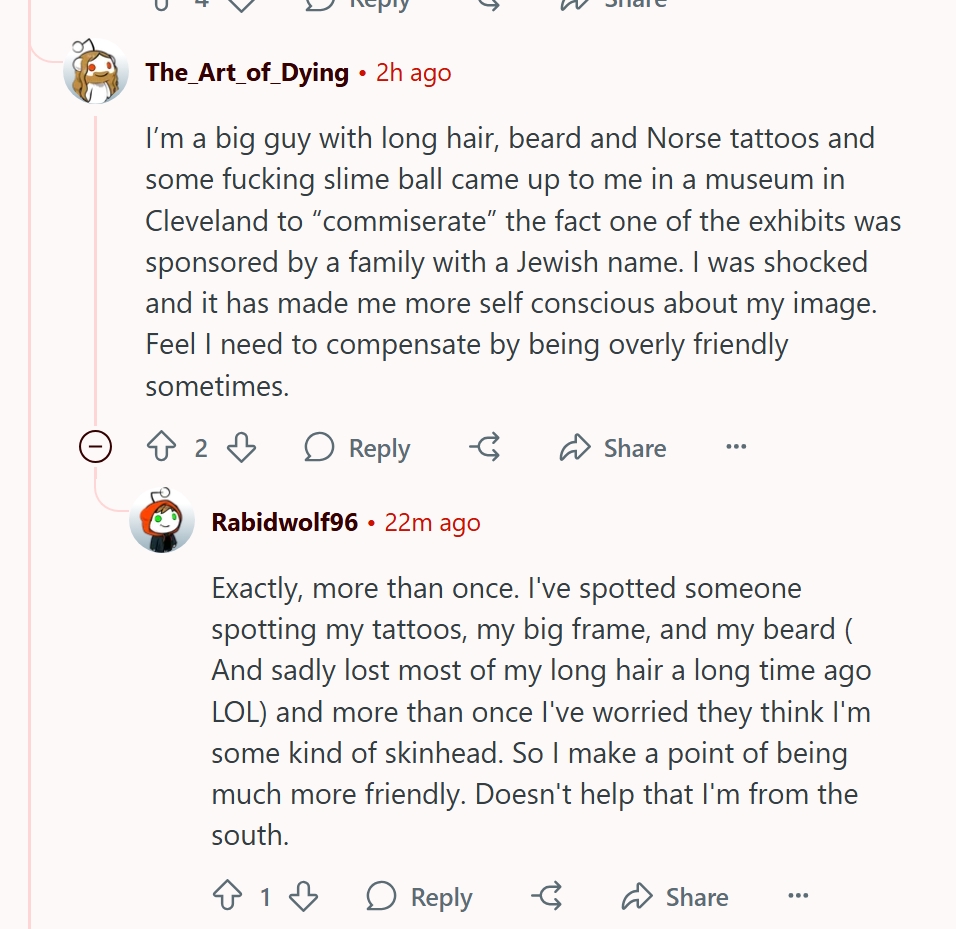This screenshot has width=956, height=929.
Task: Click the 2h ago timestamp
Action: click(x=413, y=73)
